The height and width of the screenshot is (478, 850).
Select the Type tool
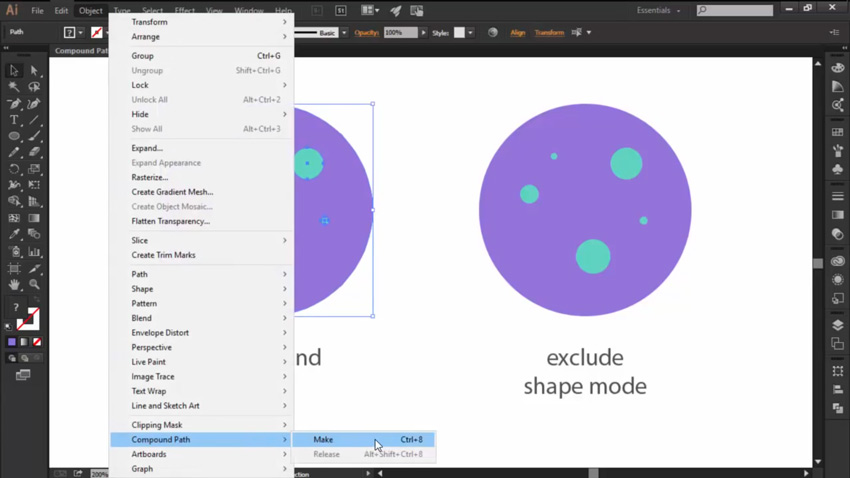click(14, 120)
